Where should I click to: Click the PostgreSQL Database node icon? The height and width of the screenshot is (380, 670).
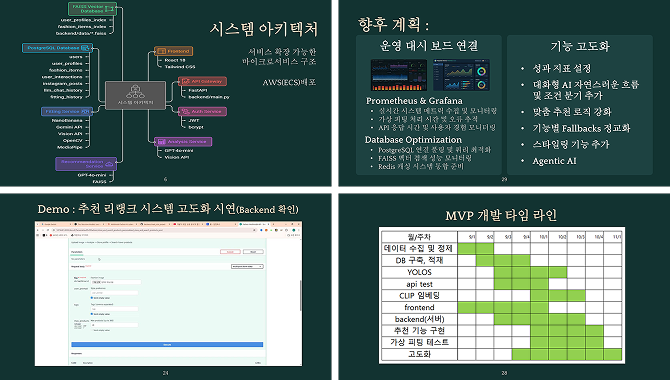85,48
